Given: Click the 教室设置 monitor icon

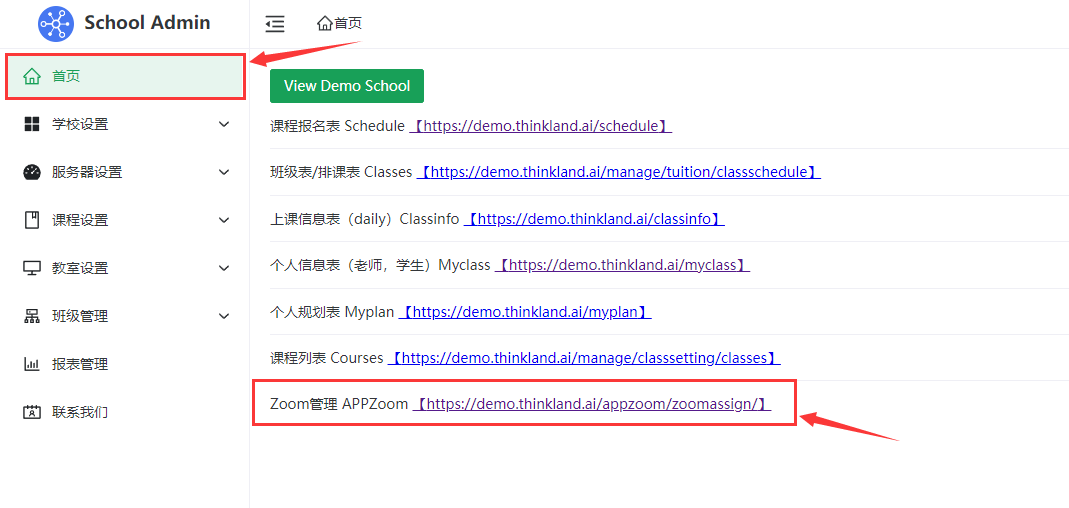Looking at the screenshot, I should click(32, 268).
